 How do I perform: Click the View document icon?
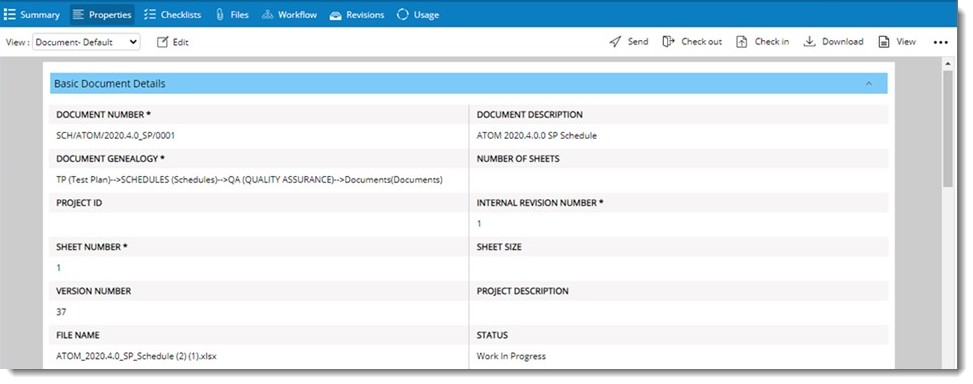point(884,42)
